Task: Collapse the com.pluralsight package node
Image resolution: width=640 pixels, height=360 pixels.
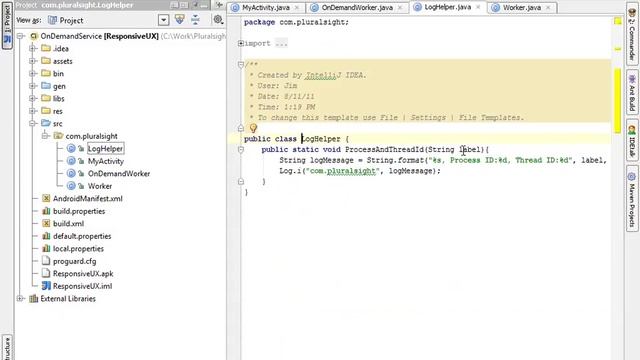Action: click(45, 136)
